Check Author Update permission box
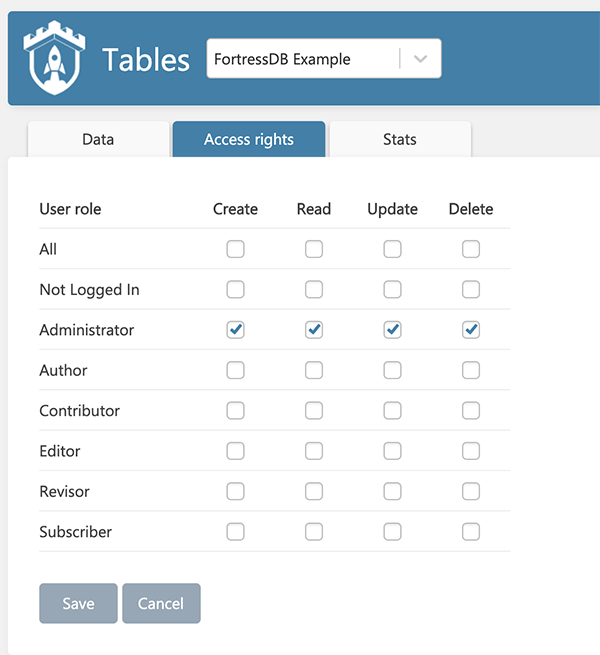Screen dimensions: 600x655 [x=392, y=370]
